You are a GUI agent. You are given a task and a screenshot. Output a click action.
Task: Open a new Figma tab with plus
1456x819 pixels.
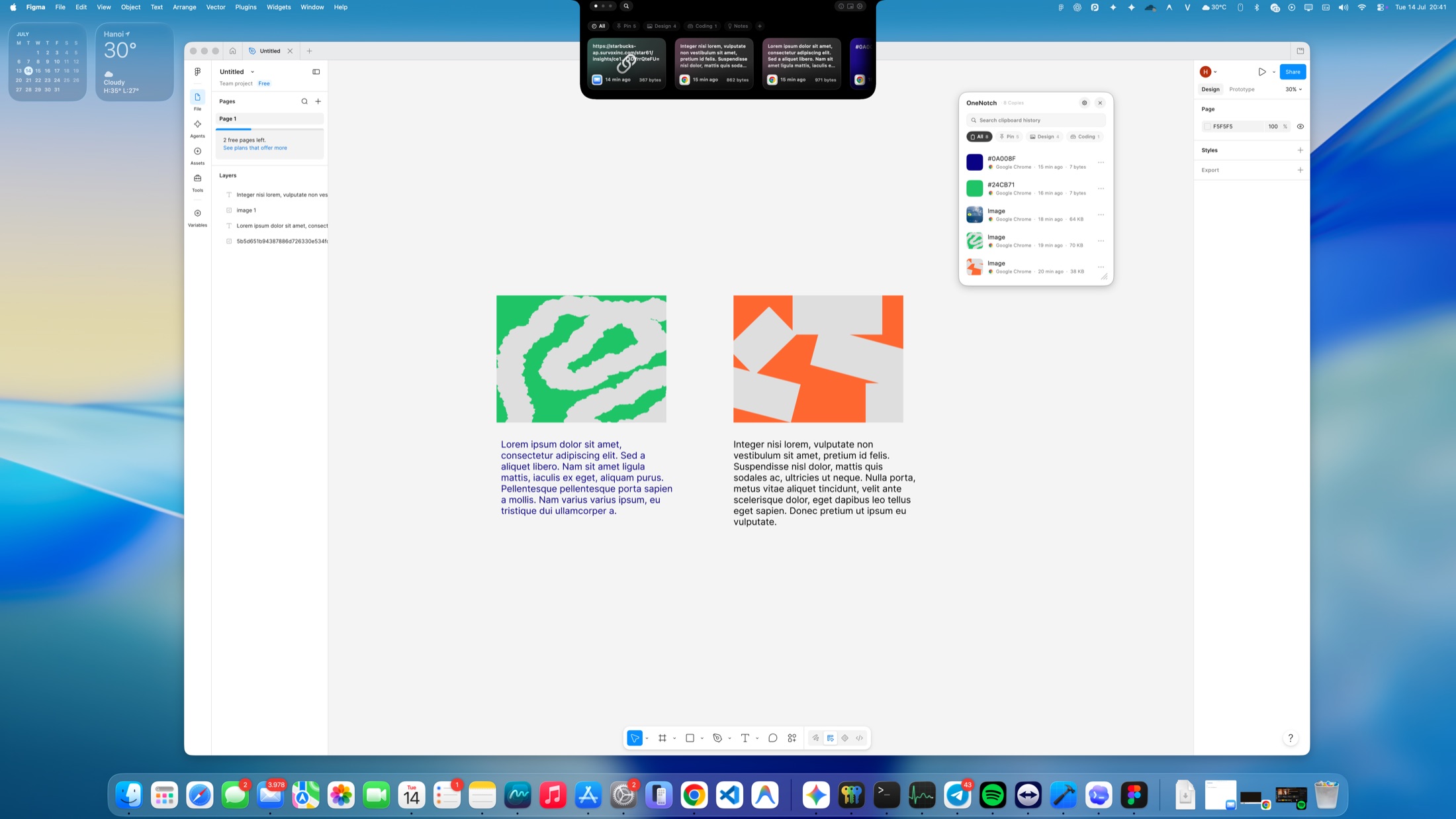coord(309,51)
